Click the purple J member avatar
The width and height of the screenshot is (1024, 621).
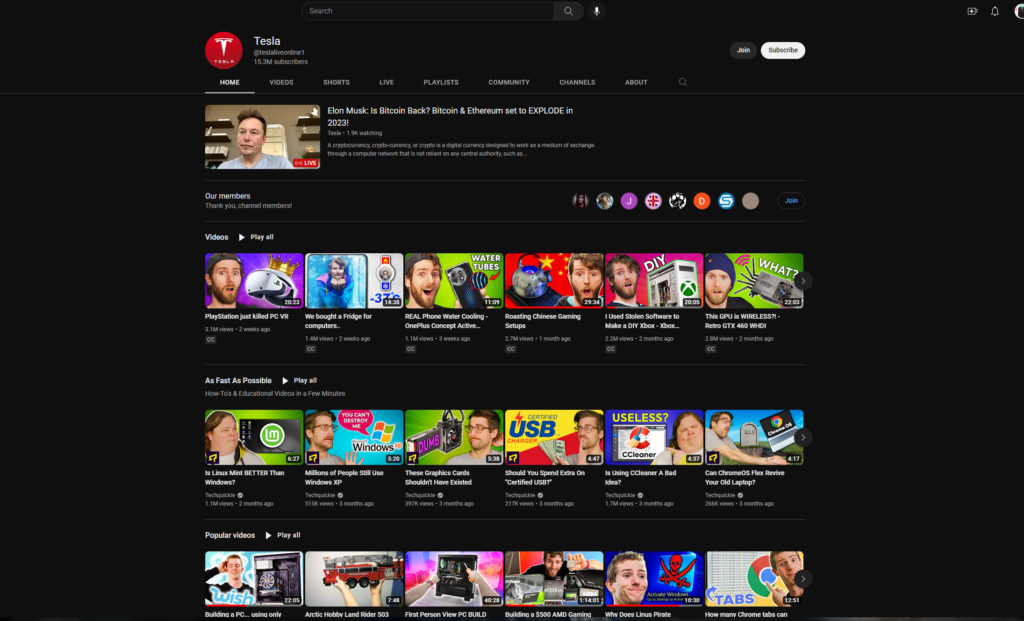pyautogui.click(x=629, y=201)
